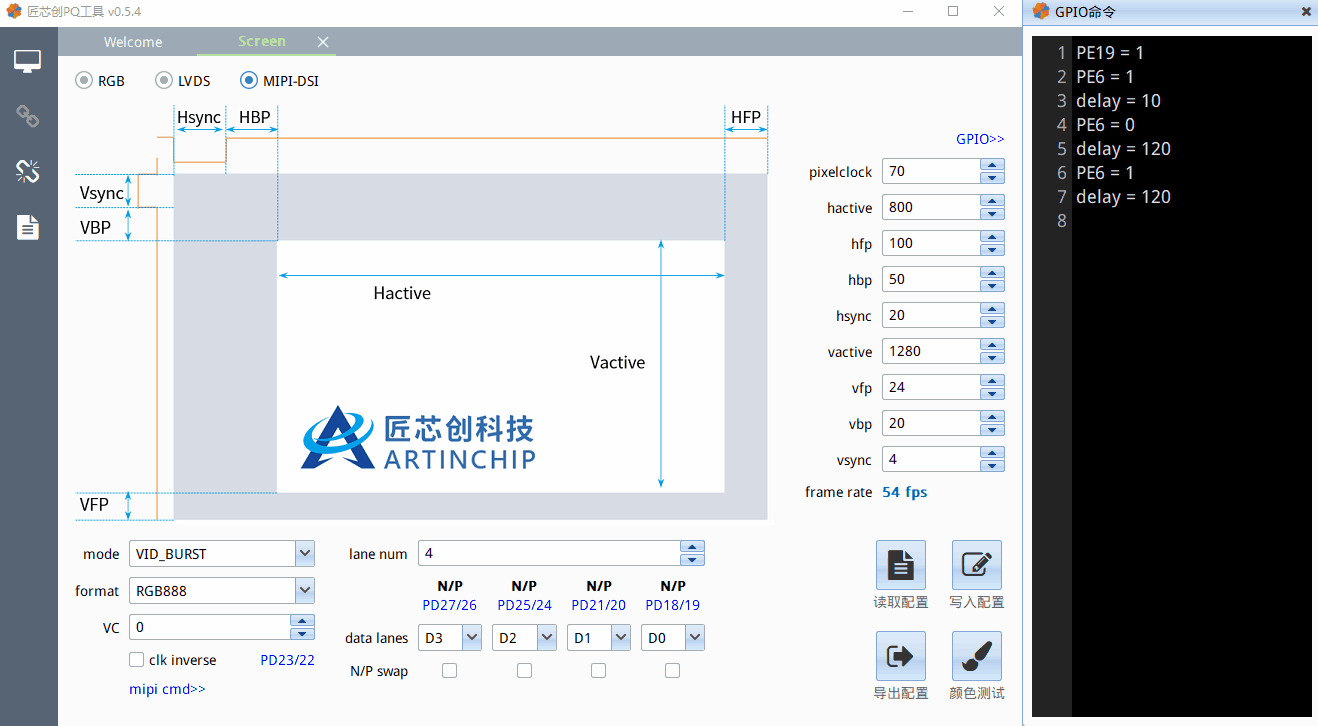Click the hactive input field showing 800
The width and height of the screenshot is (1318, 726).
coord(930,207)
